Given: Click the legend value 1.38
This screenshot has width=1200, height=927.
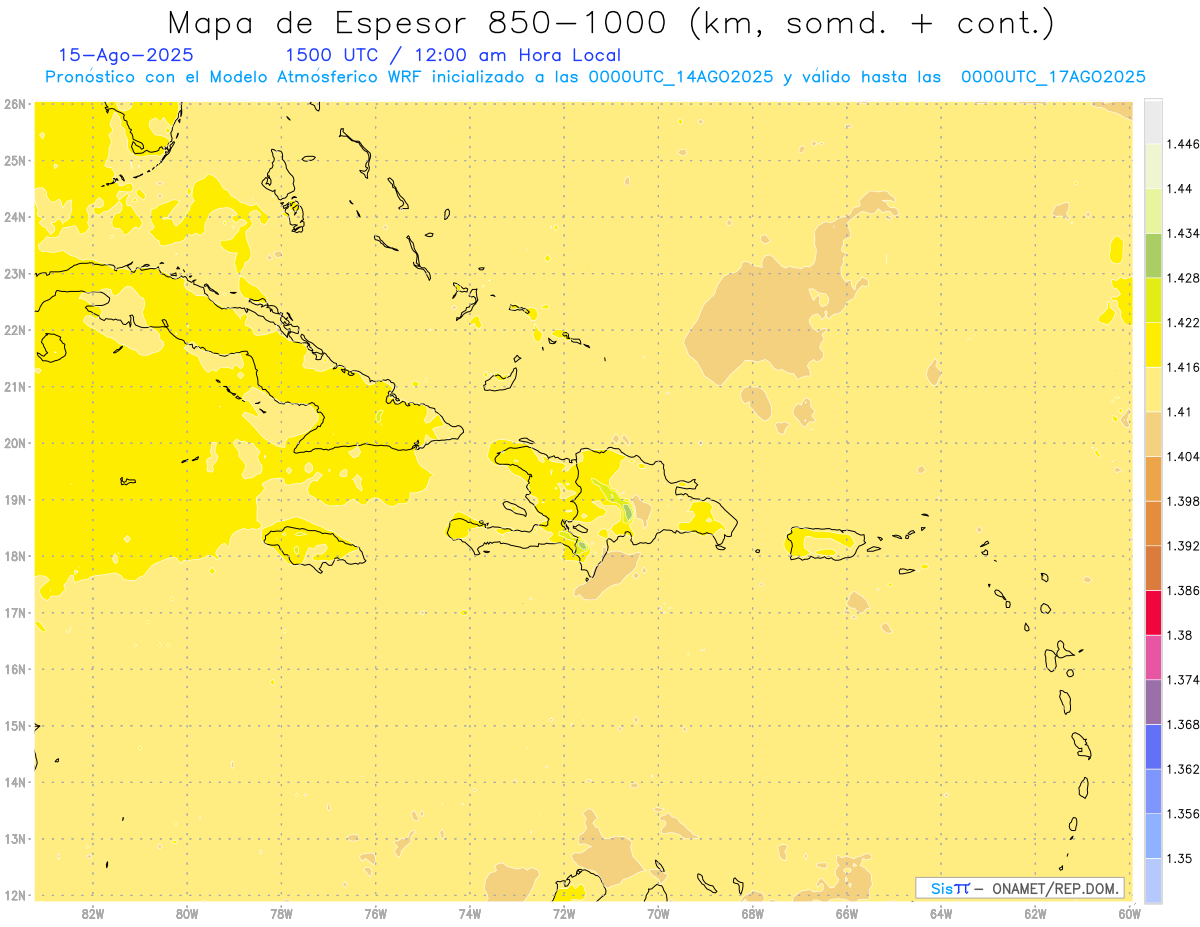Looking at the screenshot, I should 1180,635.
